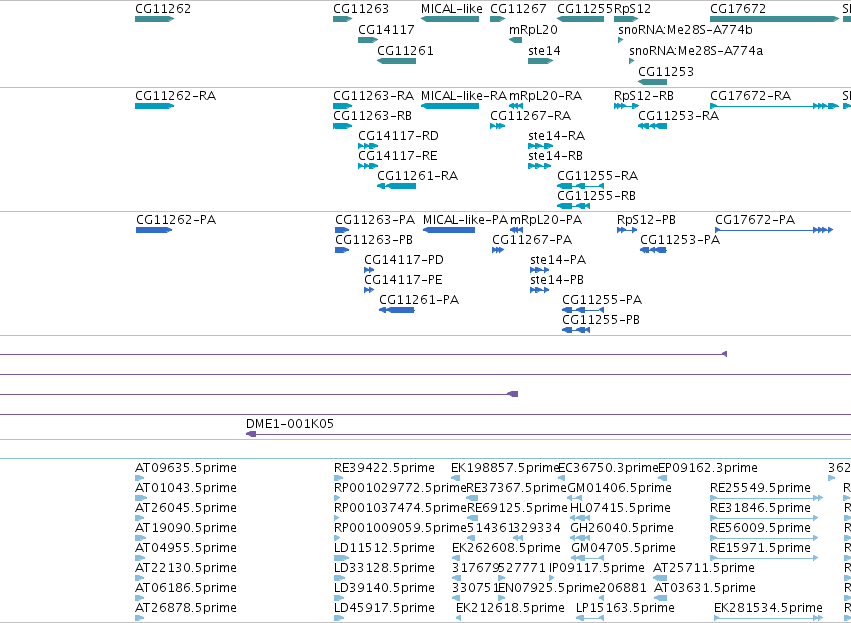Select the ste14 gene feature
This screenshot has width=851, height=623.
(541, 61)
